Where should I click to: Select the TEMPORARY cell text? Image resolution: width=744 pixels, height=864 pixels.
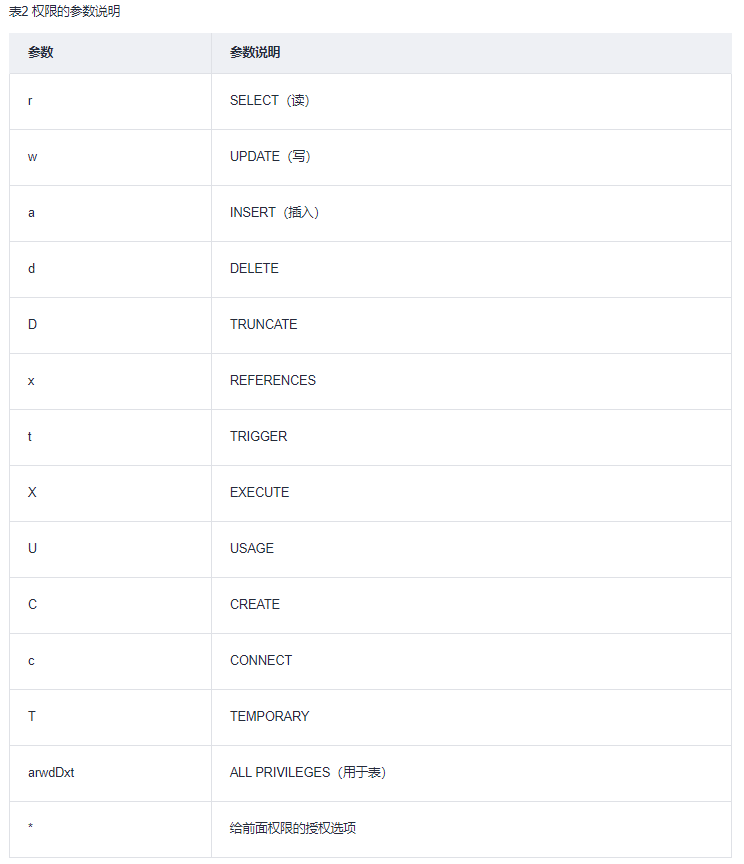pyautogui.click(x=269, y=717)
